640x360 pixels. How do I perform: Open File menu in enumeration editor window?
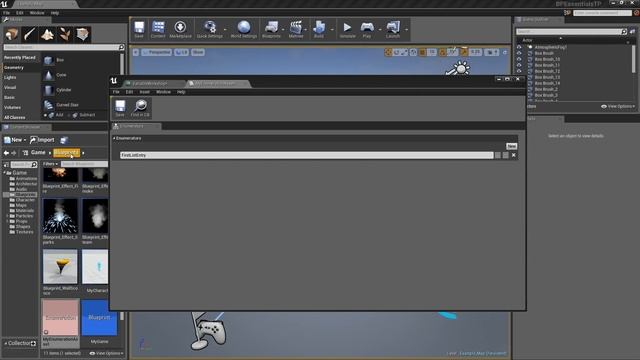[x=116, y=92]
